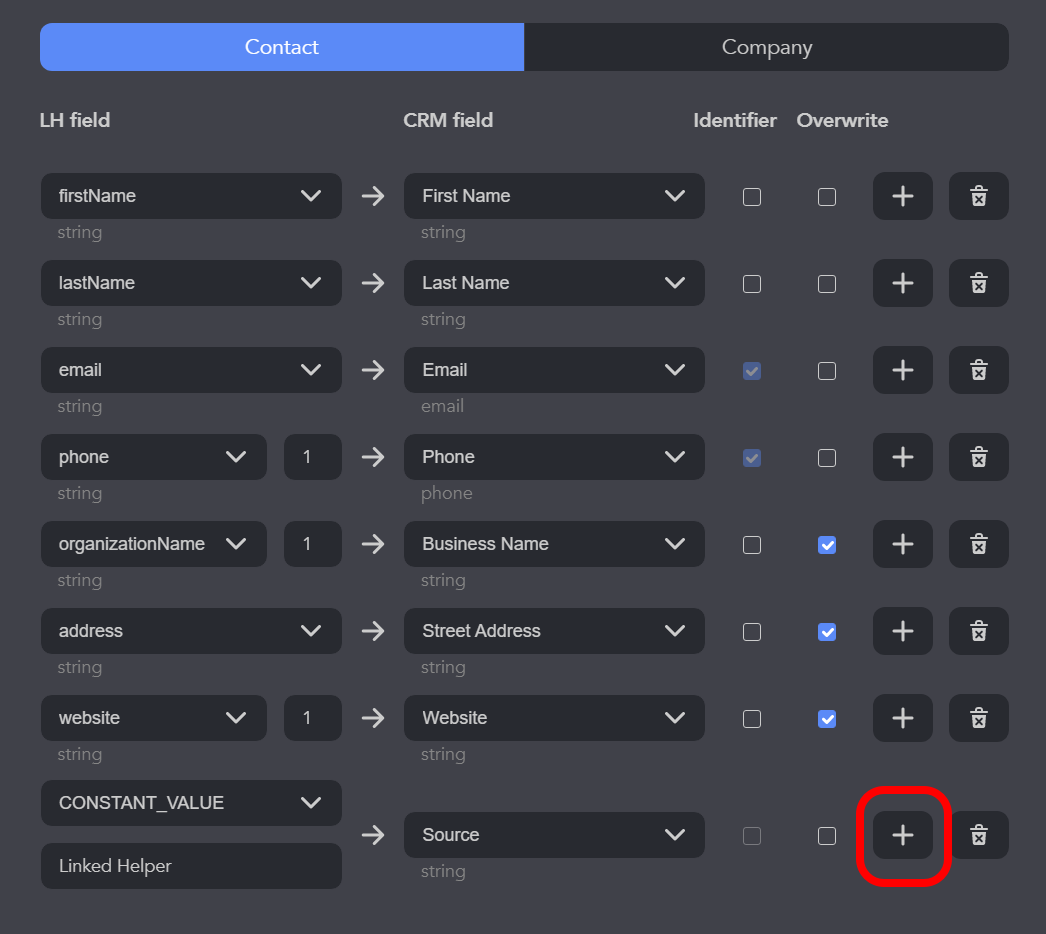Add mapping after the Source row
1046x934 pixels.
point(903,835)
